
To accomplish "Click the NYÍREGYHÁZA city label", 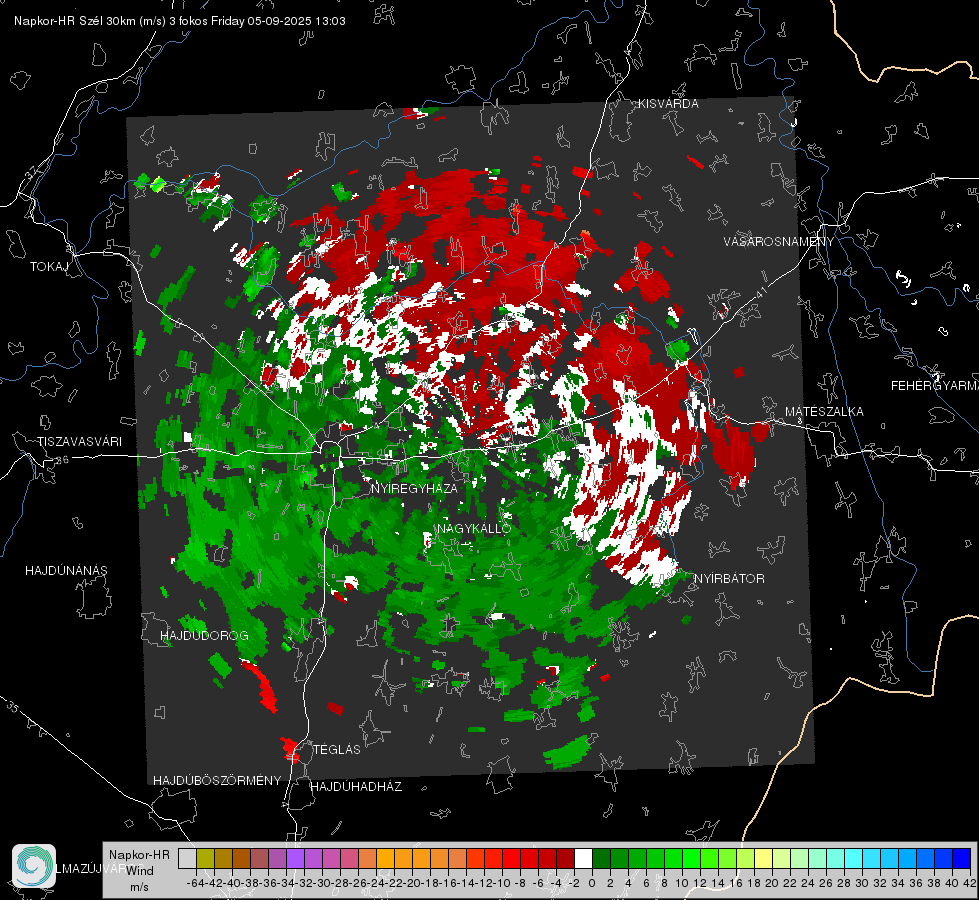I will click(414, 488).
